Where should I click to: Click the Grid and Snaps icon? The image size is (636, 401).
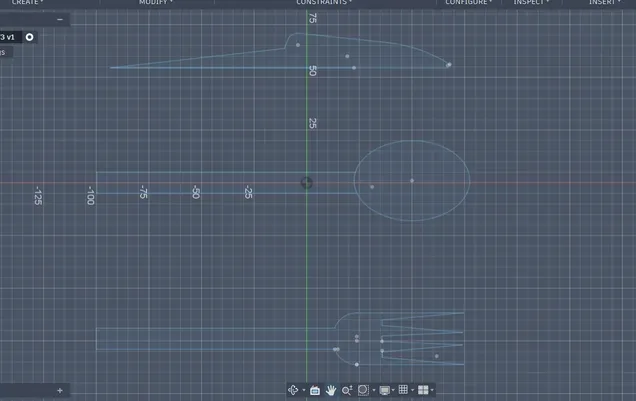[x=403, y=390]
